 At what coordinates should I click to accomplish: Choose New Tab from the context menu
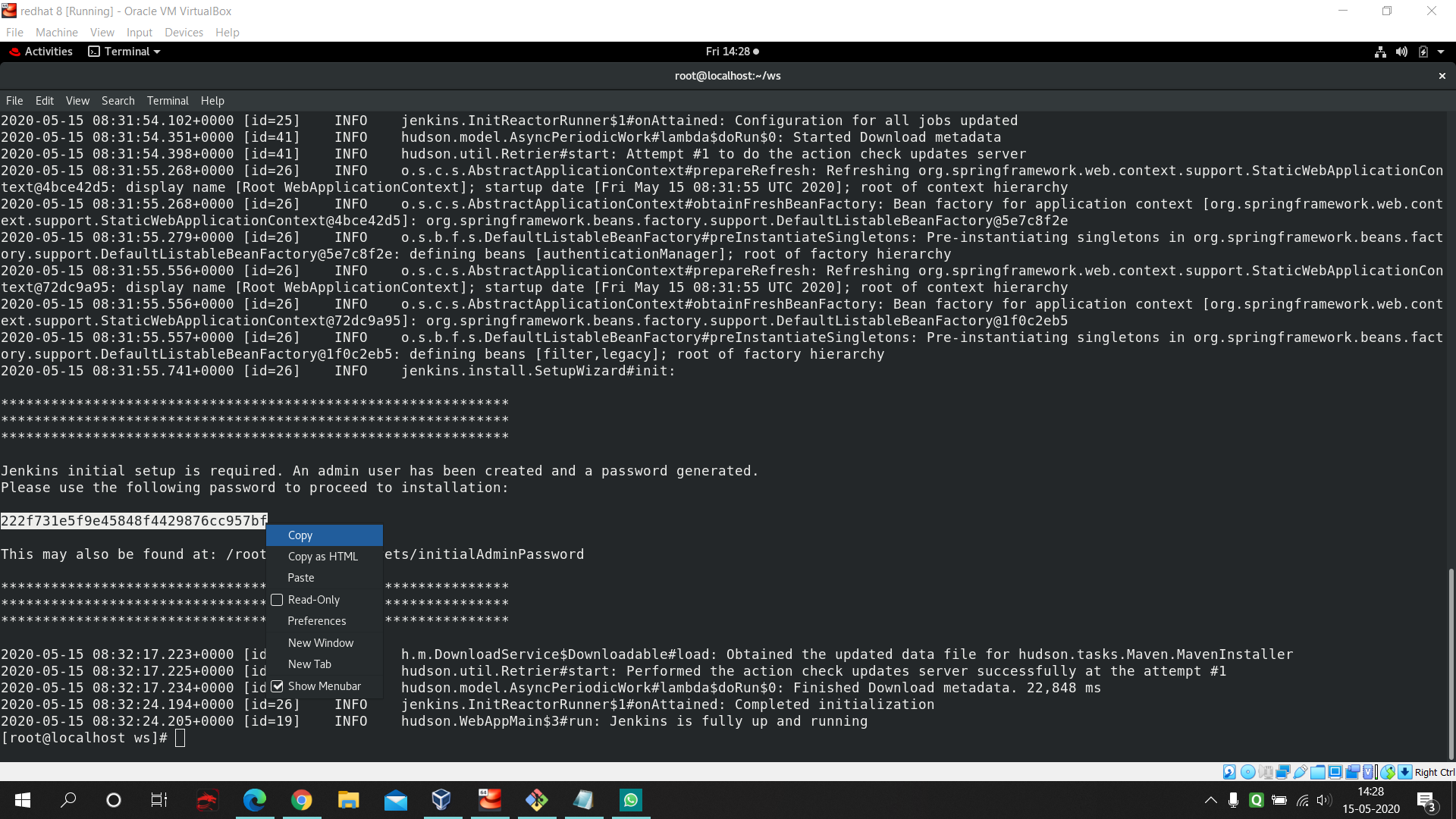pyautogui.click(x=325, y=664)
